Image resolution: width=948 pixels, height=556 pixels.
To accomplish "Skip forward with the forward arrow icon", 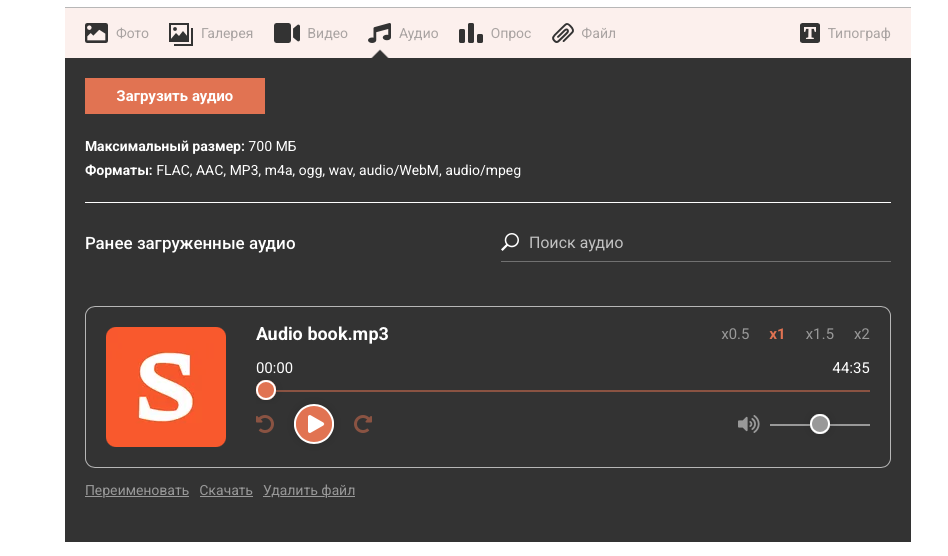I will coord(363,424).
